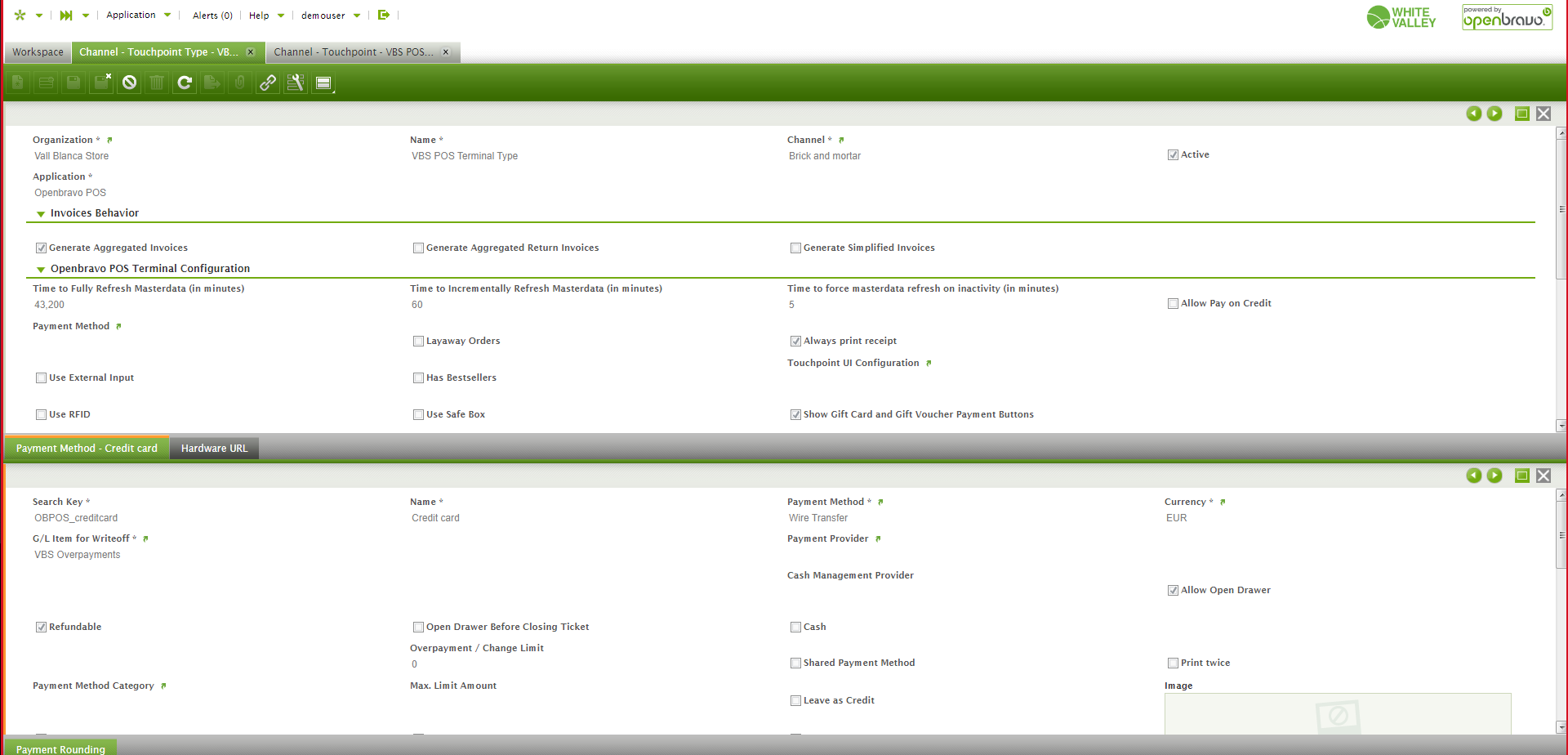Viewport: 1568px width, 755px height.
Task: Toggle form/grid view toolbar icon
Action: coord(323,83)
